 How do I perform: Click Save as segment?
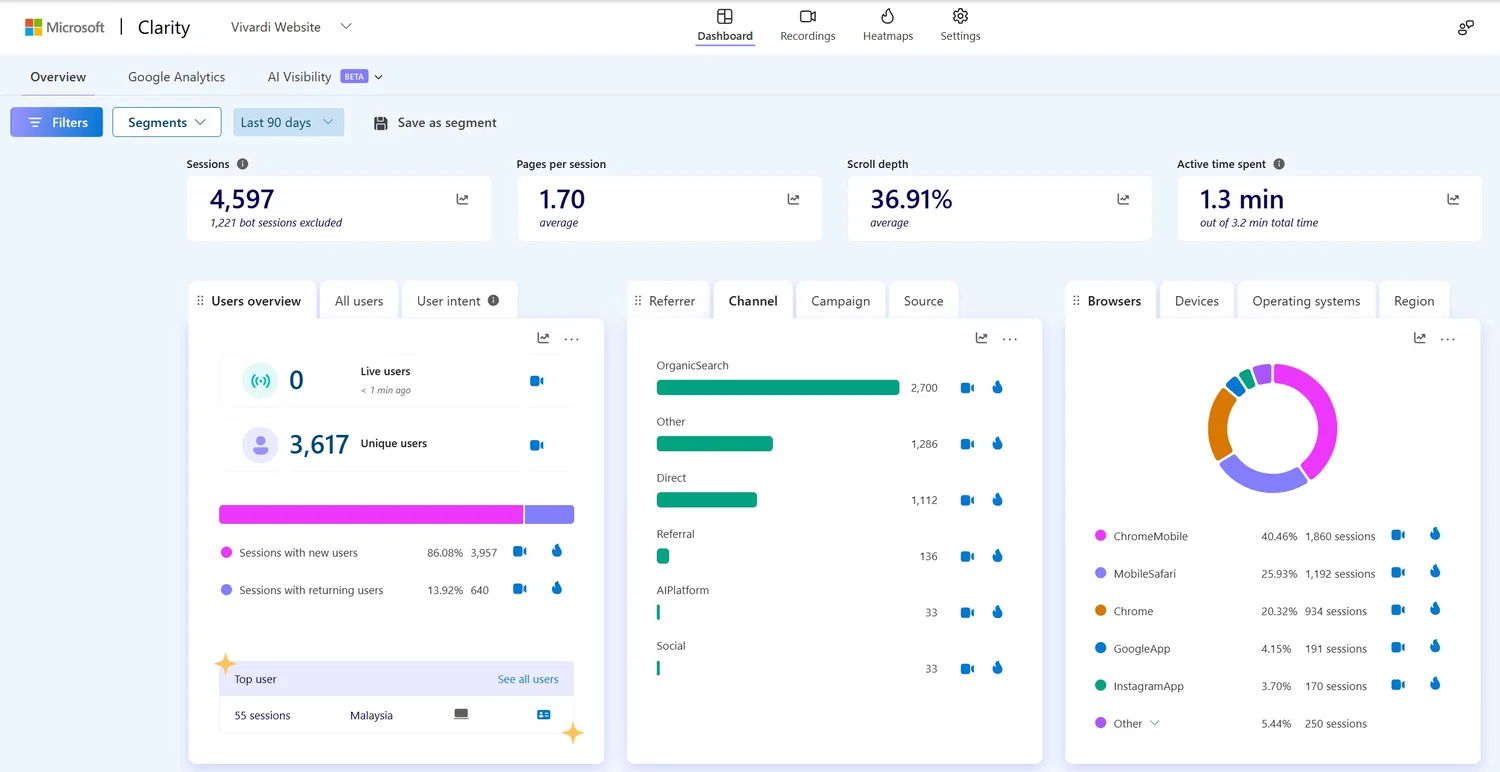(435, 122)
